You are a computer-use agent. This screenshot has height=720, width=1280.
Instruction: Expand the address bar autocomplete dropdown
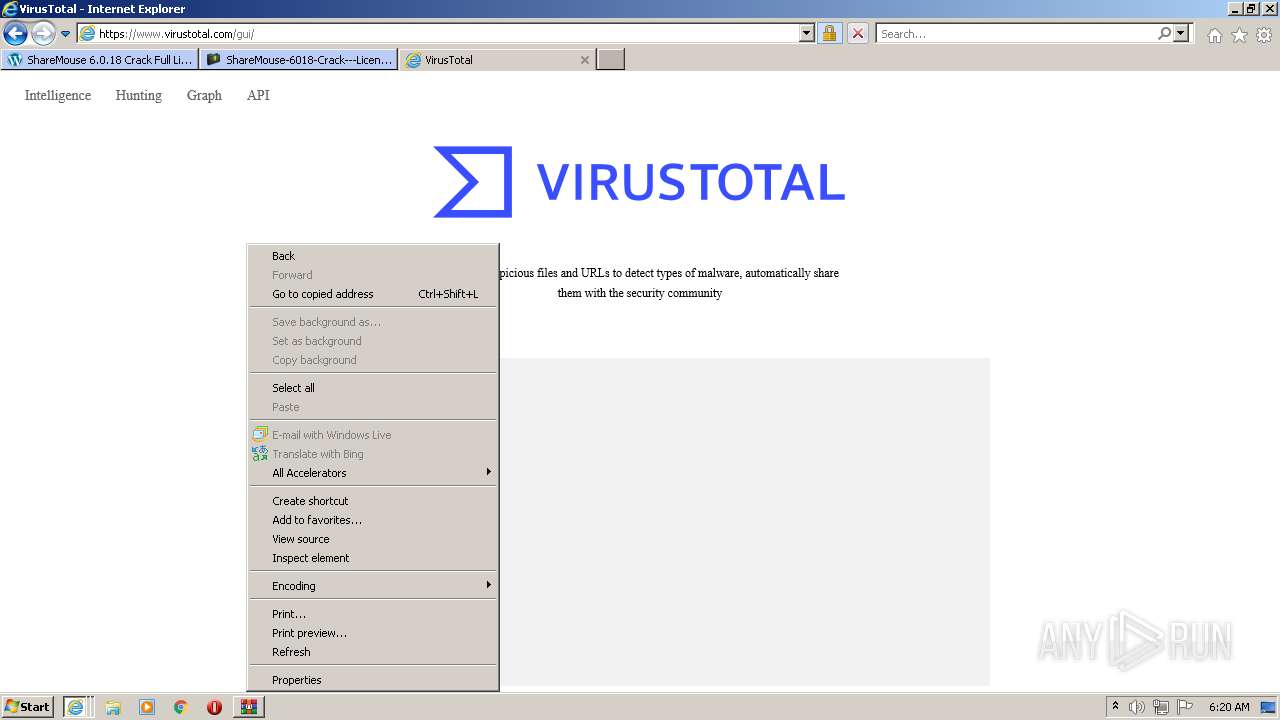click(x=807, y=33)
